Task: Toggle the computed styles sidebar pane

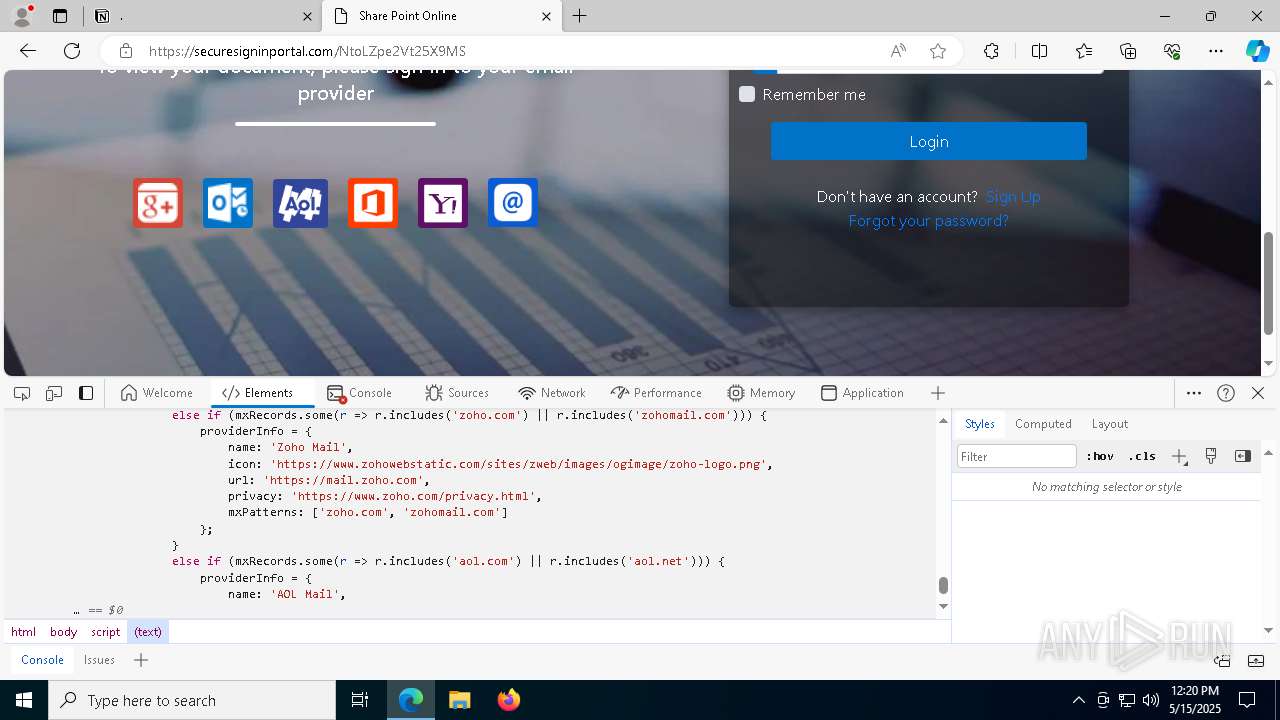Action: point(1243,456)
